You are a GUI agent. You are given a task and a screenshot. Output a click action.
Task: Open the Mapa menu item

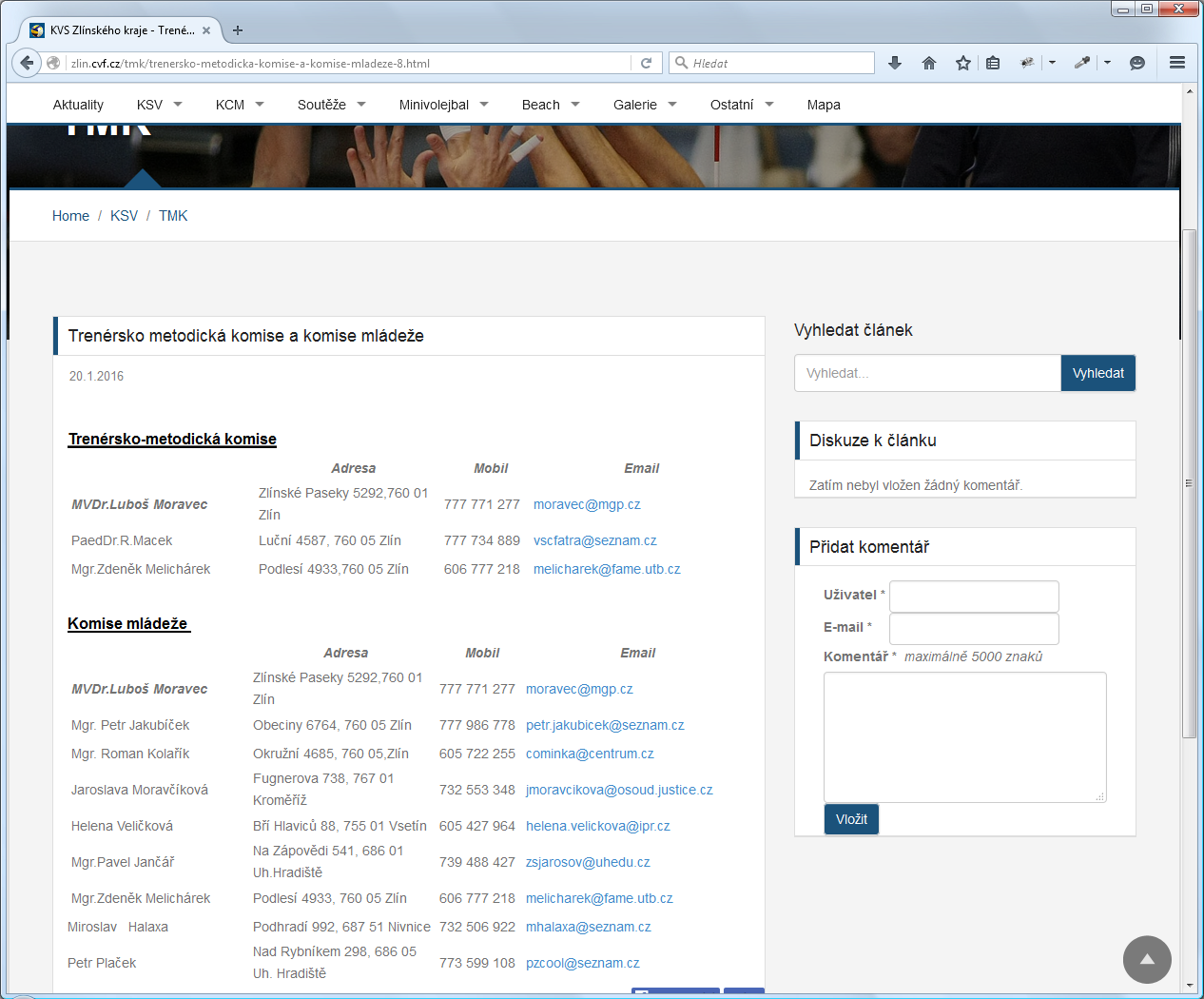[x=824, y=105]
